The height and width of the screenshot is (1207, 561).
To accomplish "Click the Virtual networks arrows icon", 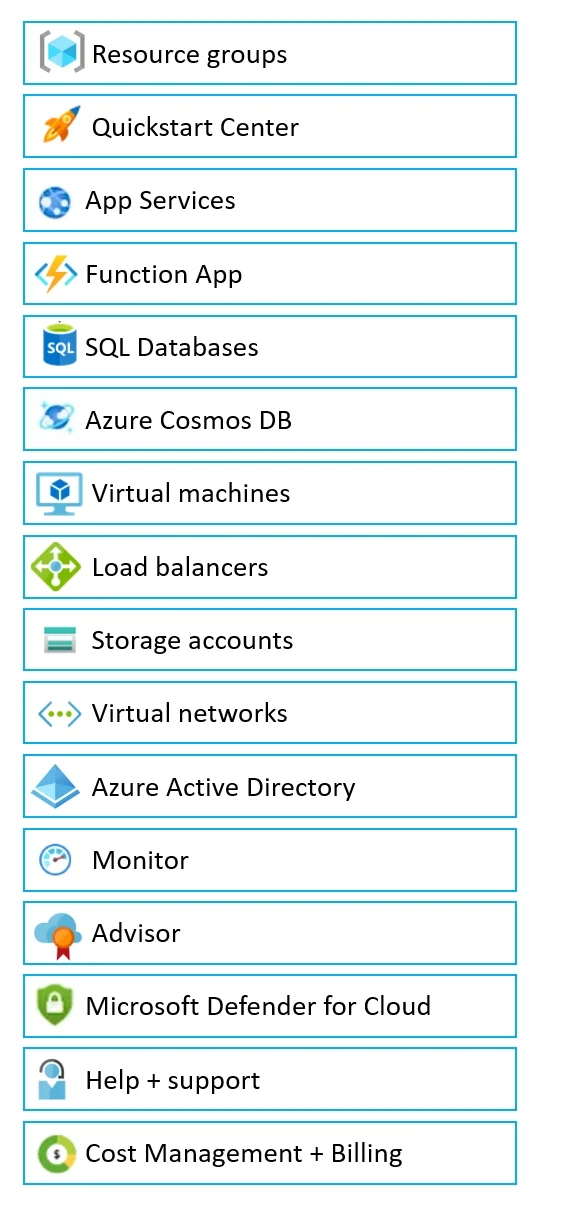I will [59, 713].
